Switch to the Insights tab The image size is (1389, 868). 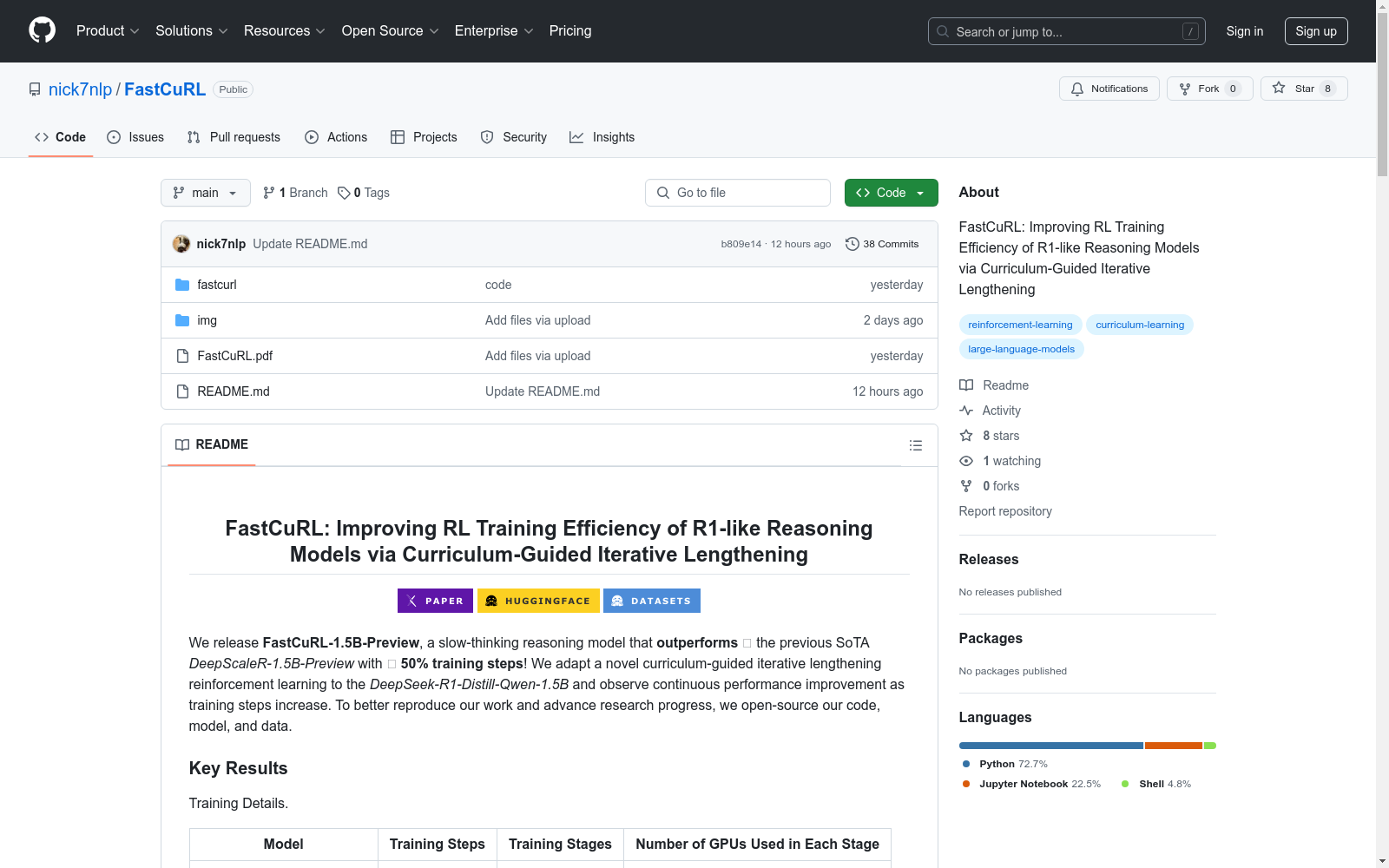tap(602, 137)
